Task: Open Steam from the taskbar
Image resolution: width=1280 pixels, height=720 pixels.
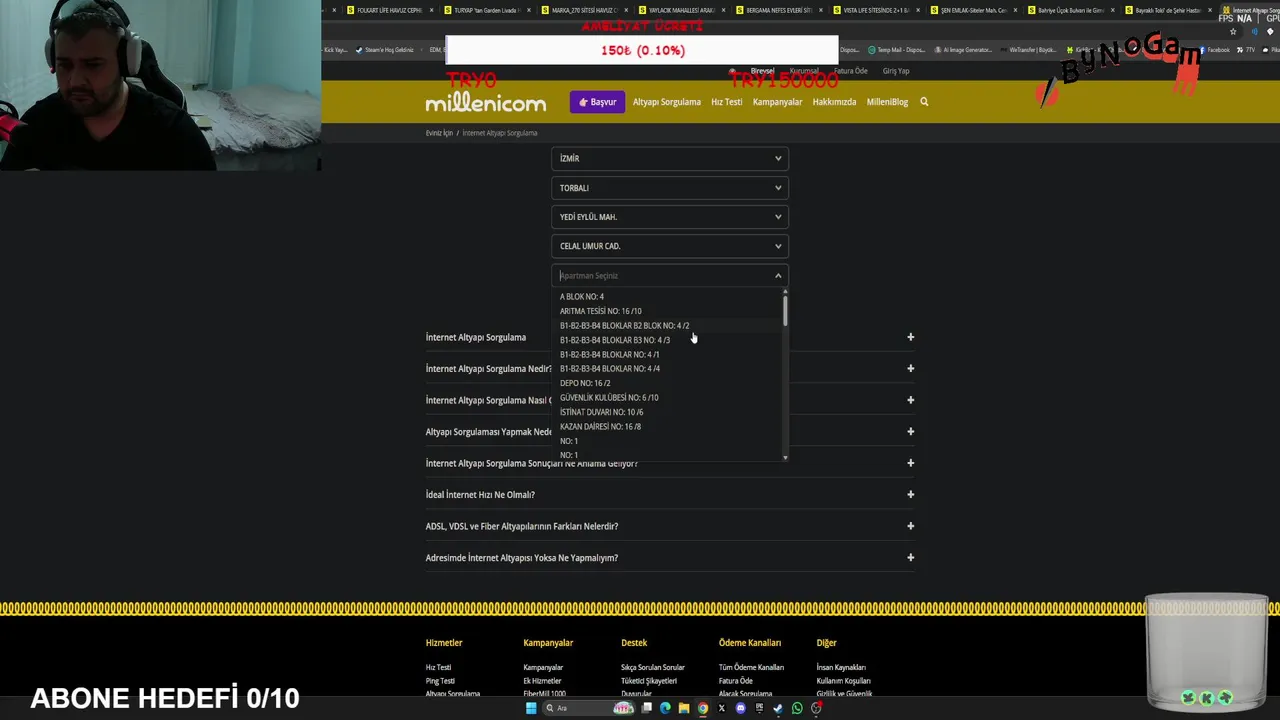Action: coord(778,708)
